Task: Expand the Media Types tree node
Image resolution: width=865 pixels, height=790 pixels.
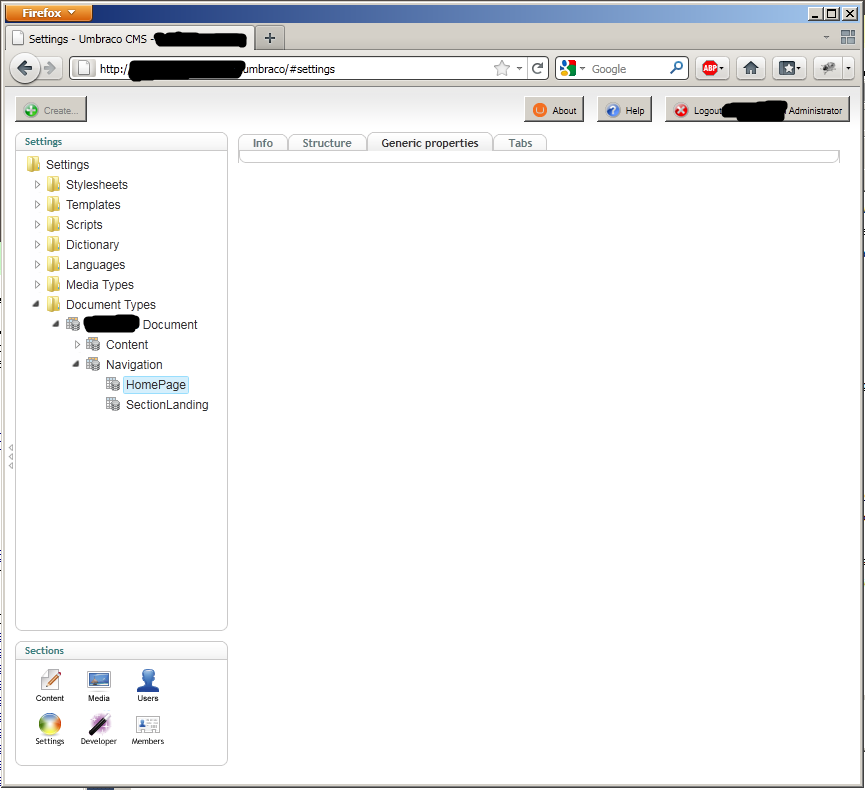Action: click(x=37, y=285)
